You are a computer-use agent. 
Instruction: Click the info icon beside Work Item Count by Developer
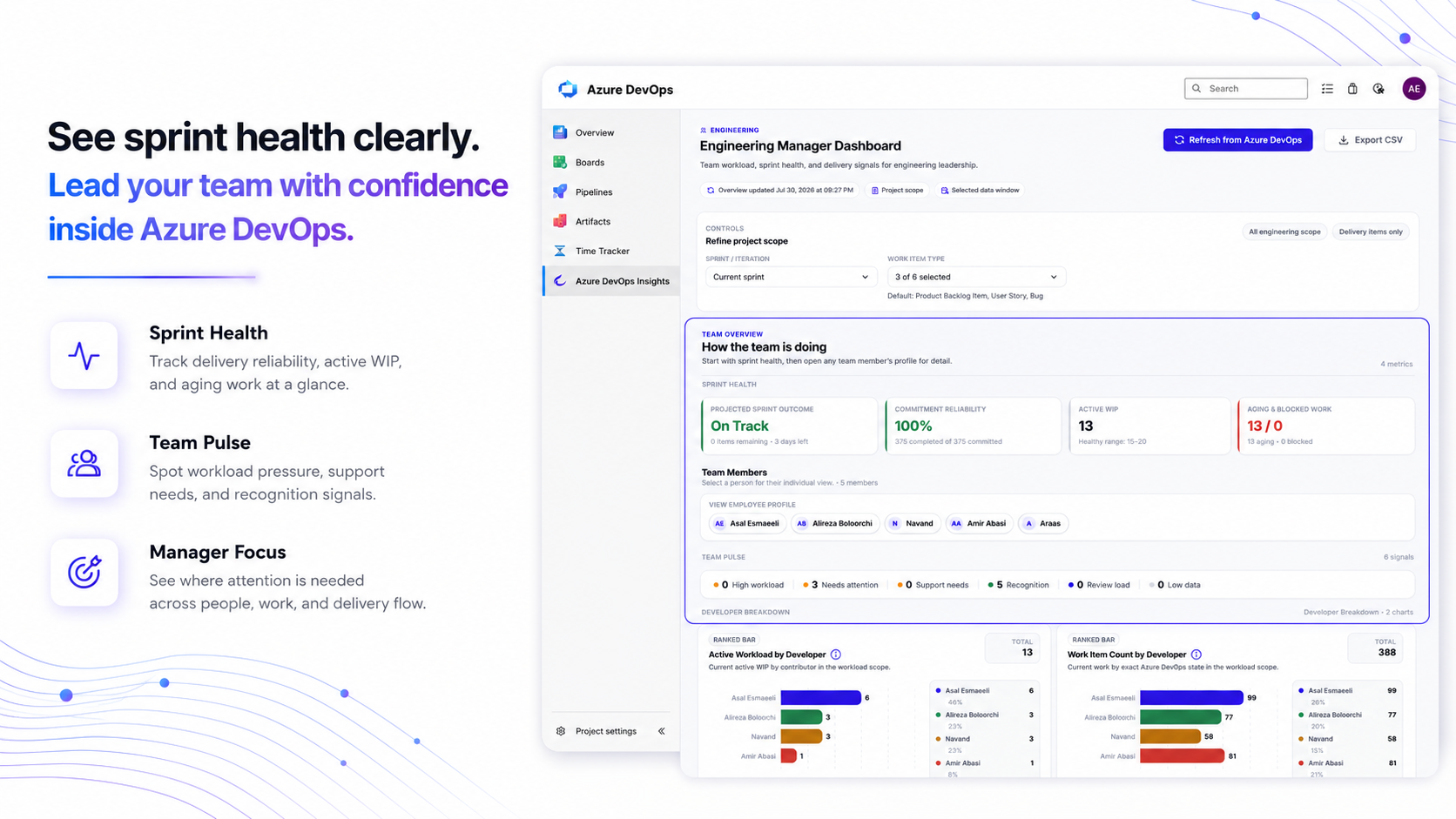[x=1196, y=655]
